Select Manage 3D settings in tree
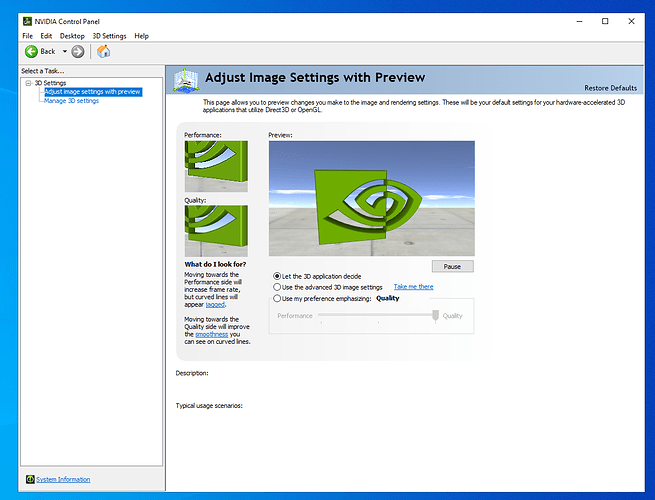655x500 pixels. (71, 101)
